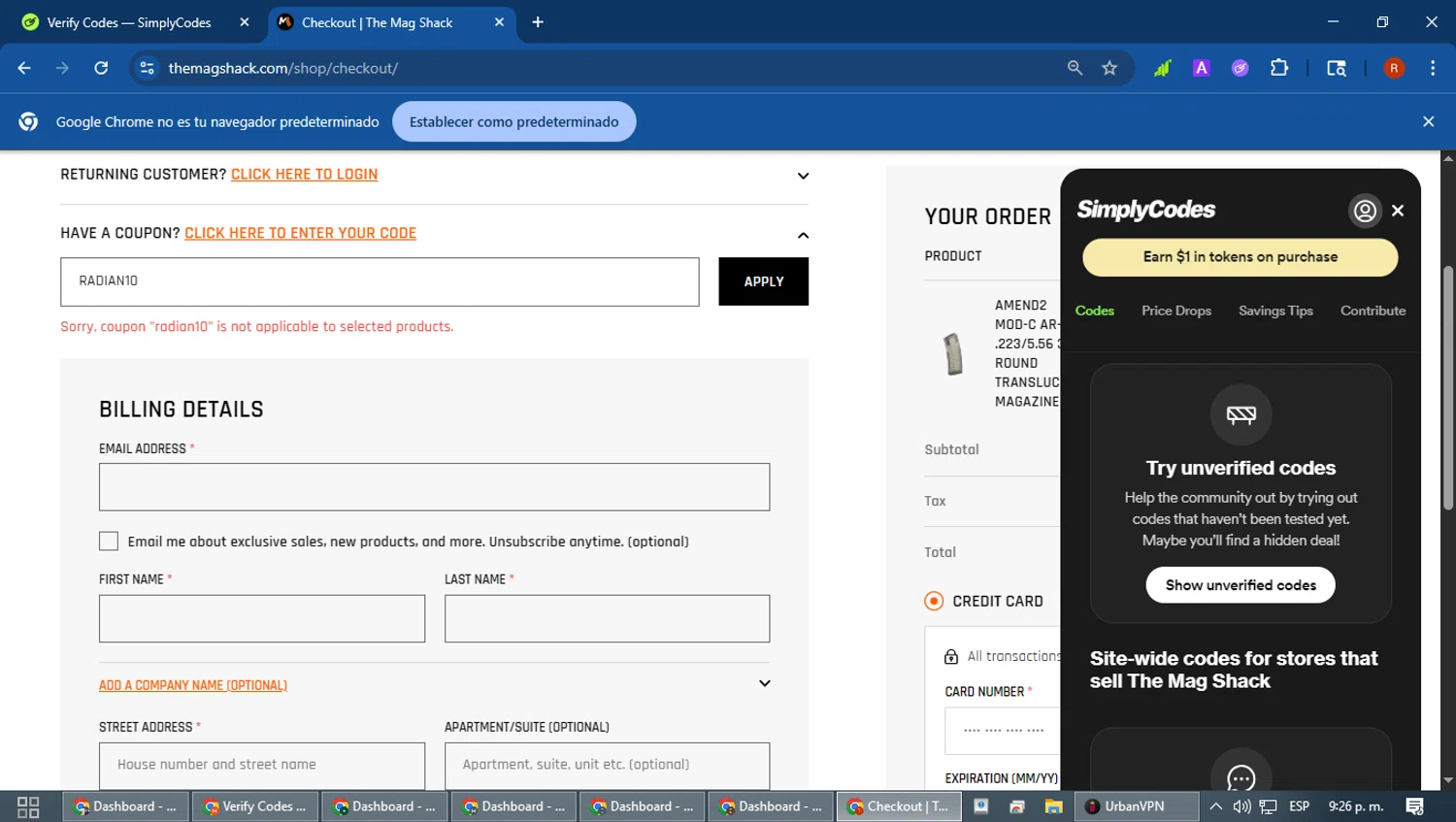This screenshot has width=1456, height=822.
Task: Focus the First Name field
Action: tap(262, 618)
